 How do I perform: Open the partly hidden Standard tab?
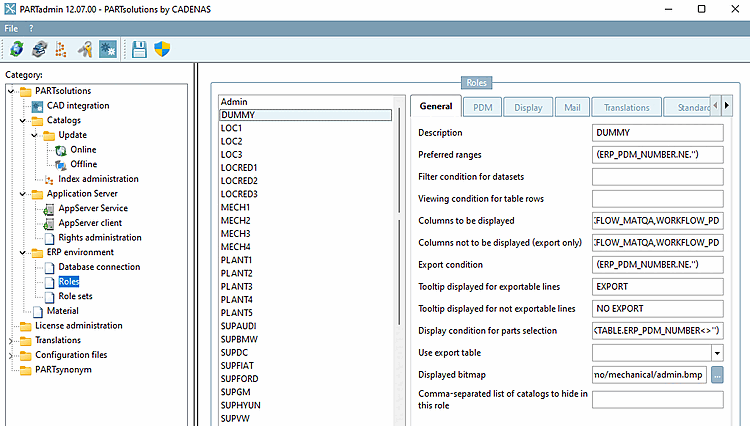pyautogui.click(x=688, y=108)
